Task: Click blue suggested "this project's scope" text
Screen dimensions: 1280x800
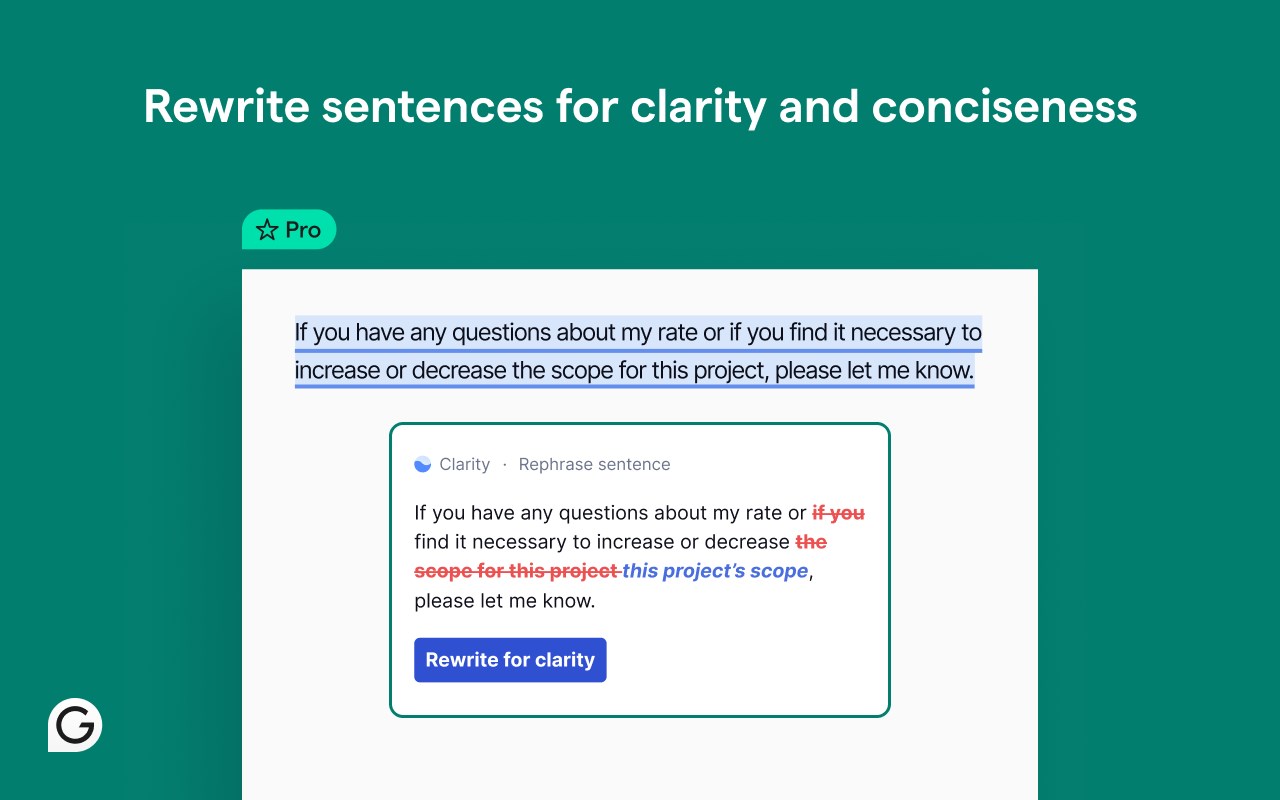Action: [x=715, y=571]
